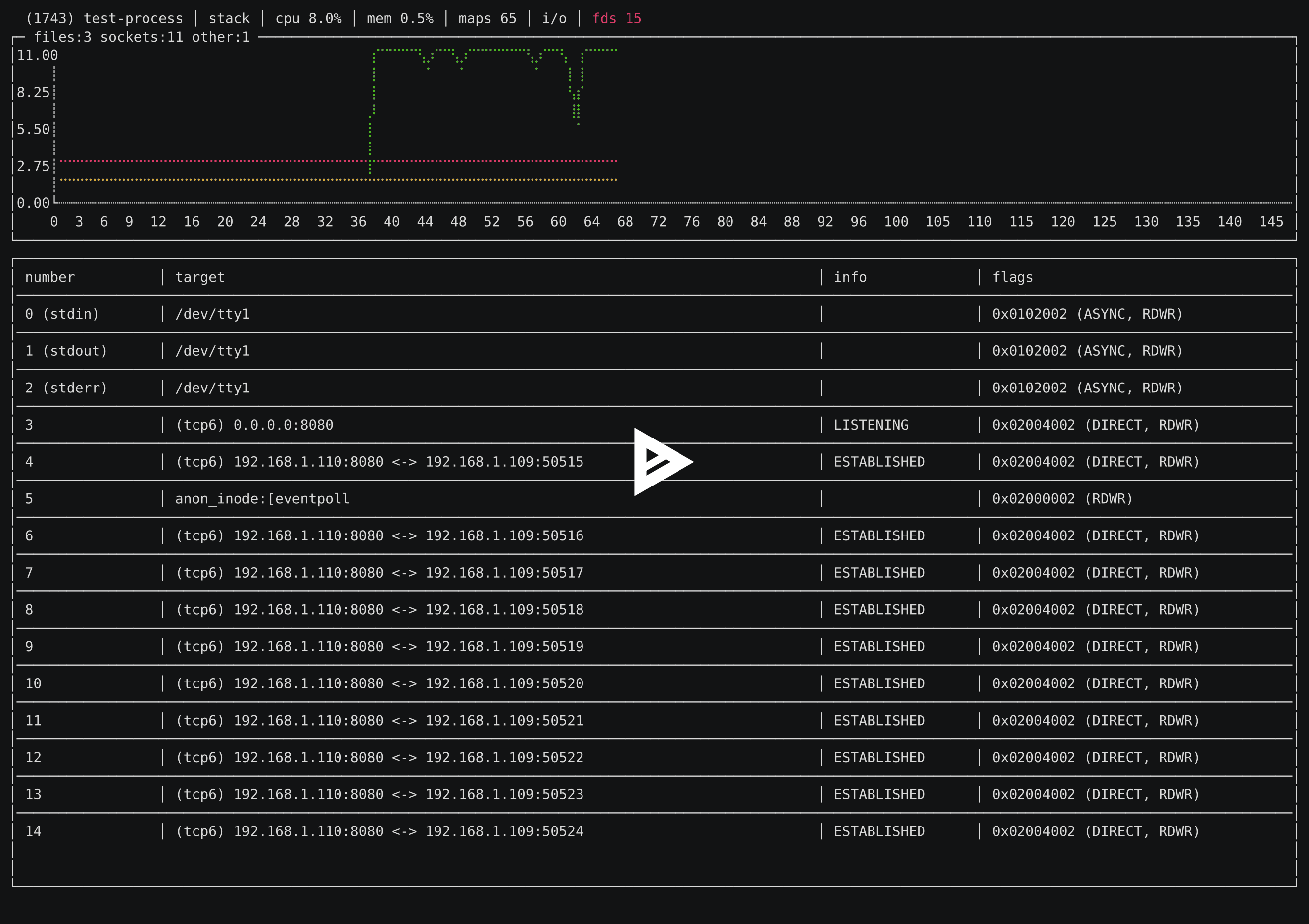Screen dimensions: 1309x924
Task: Click ESTABLISHED in the fd 4 row
Action: click(x=879, y=462)
